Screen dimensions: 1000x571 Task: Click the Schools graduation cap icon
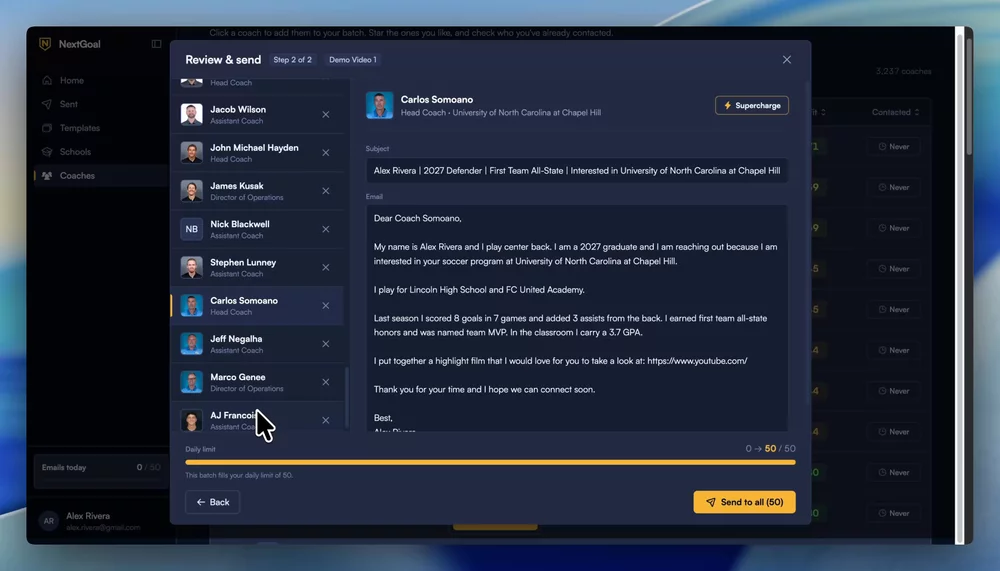47,152
